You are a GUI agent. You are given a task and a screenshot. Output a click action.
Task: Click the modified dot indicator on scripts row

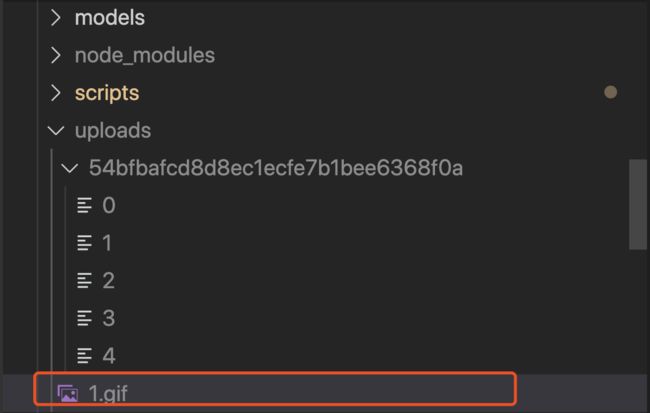[x=610, y=92]
